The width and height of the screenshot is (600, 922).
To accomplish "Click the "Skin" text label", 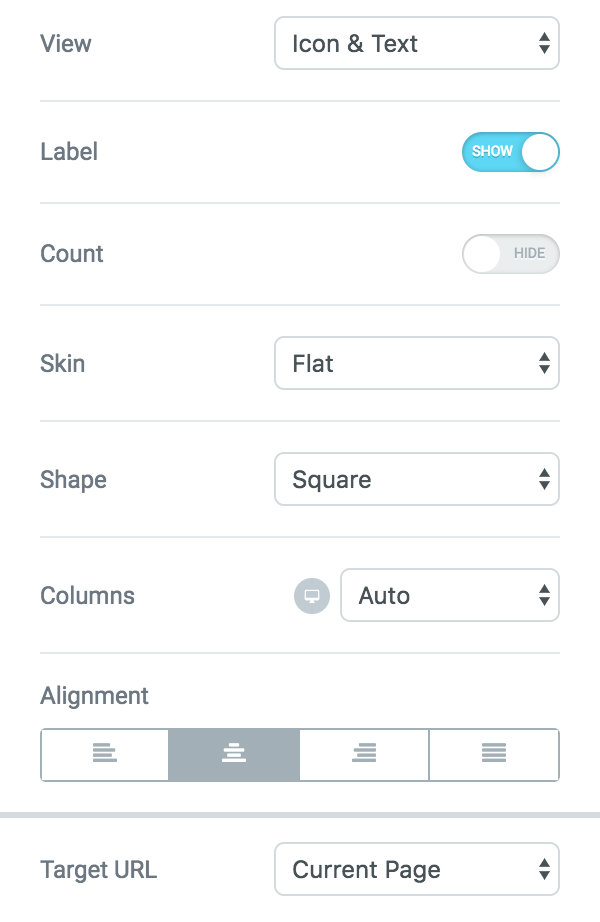I will (x=63, y=364).
